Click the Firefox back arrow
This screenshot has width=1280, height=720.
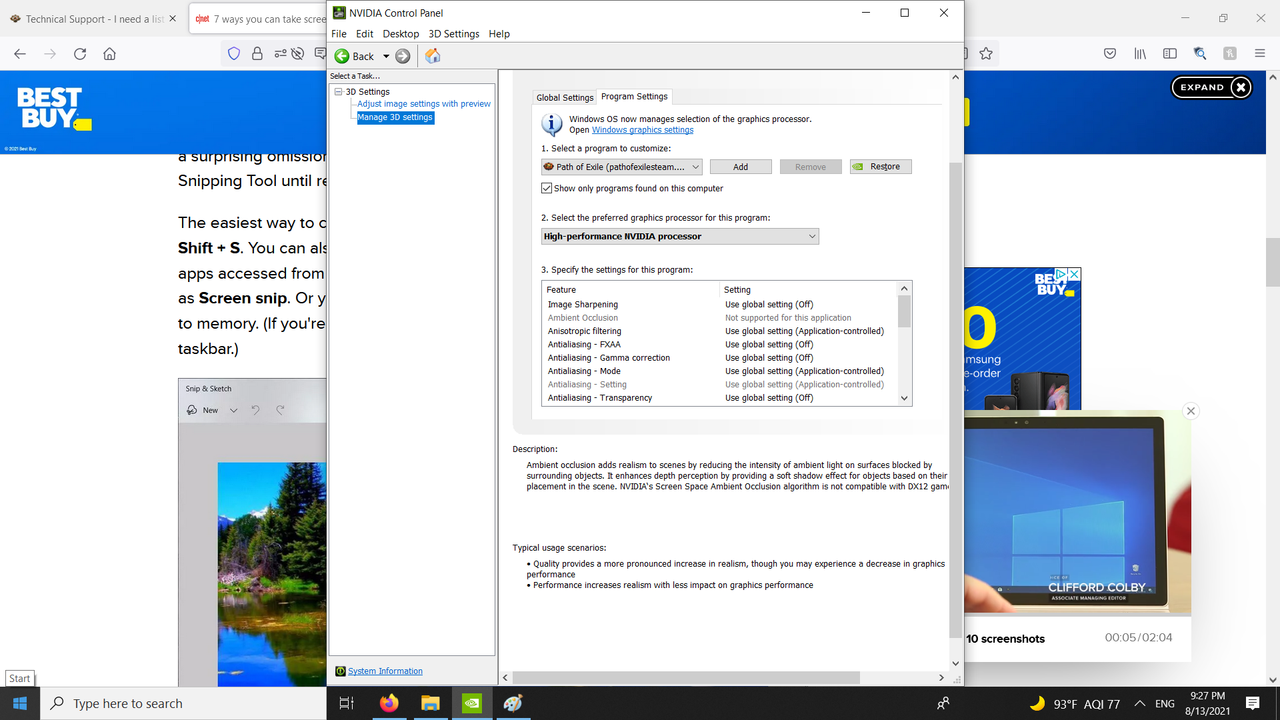click(20, 54)
